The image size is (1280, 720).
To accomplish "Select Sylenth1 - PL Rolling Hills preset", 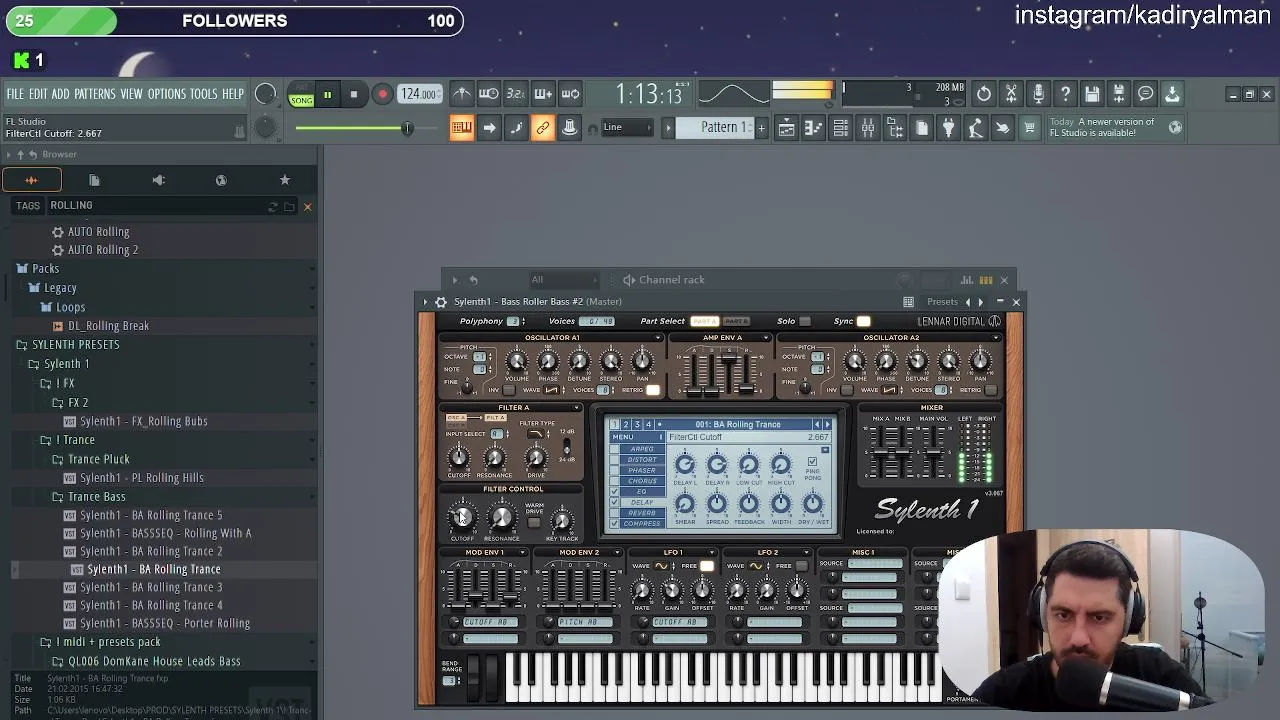I will 141,478.
